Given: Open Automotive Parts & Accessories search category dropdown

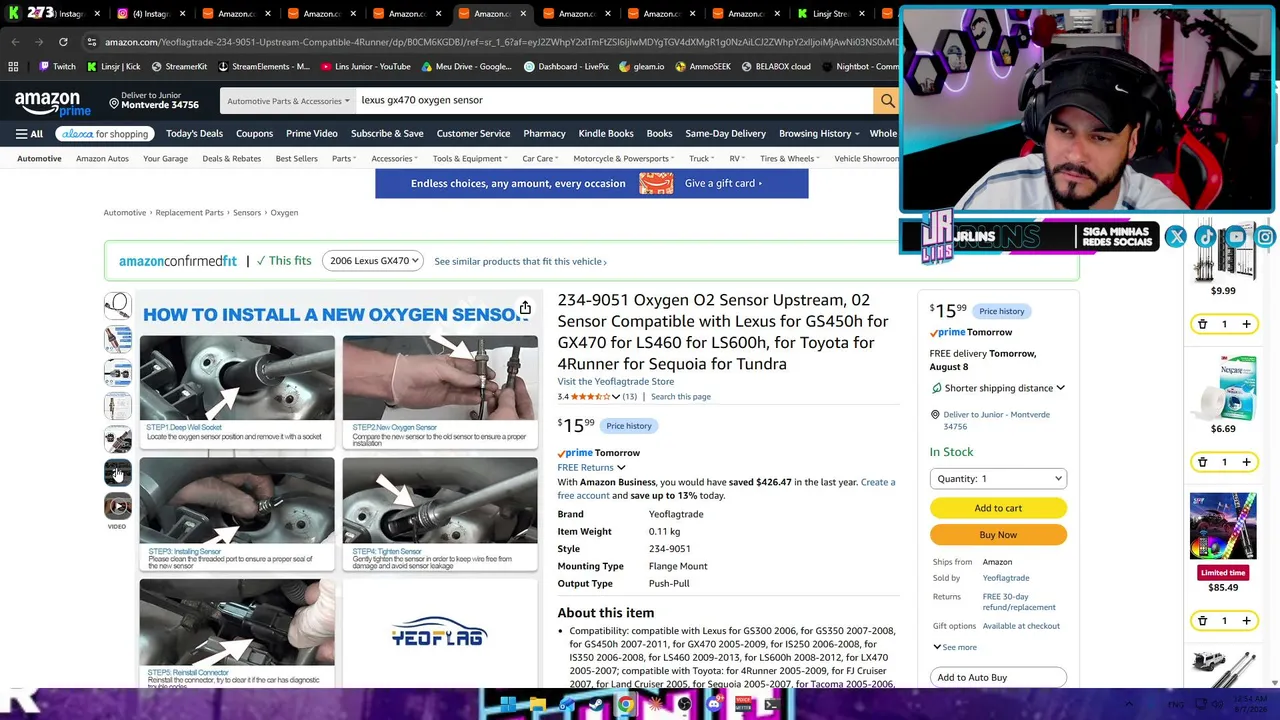Looking at the screenshot, I should 288,101.
